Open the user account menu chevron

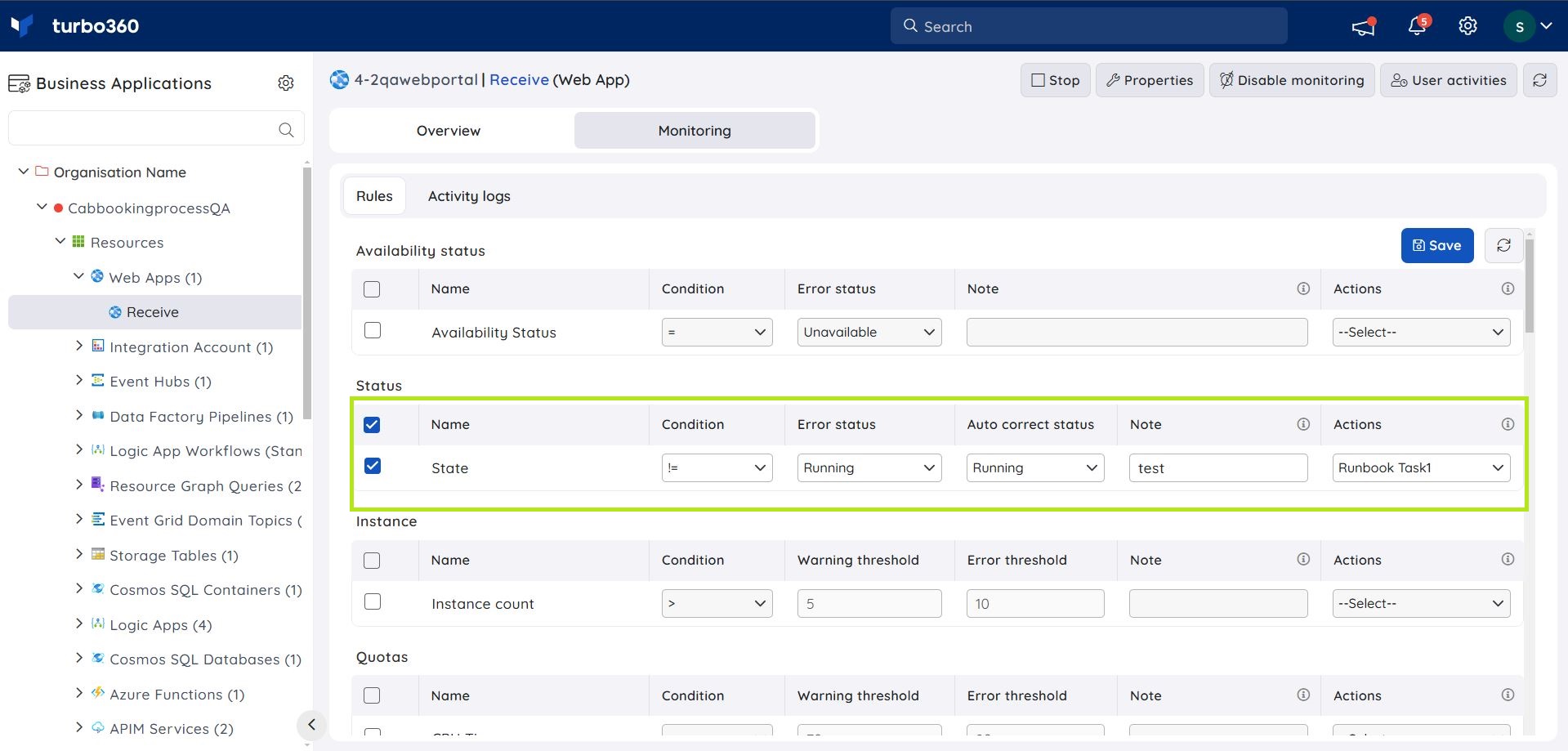(1546, 26)
